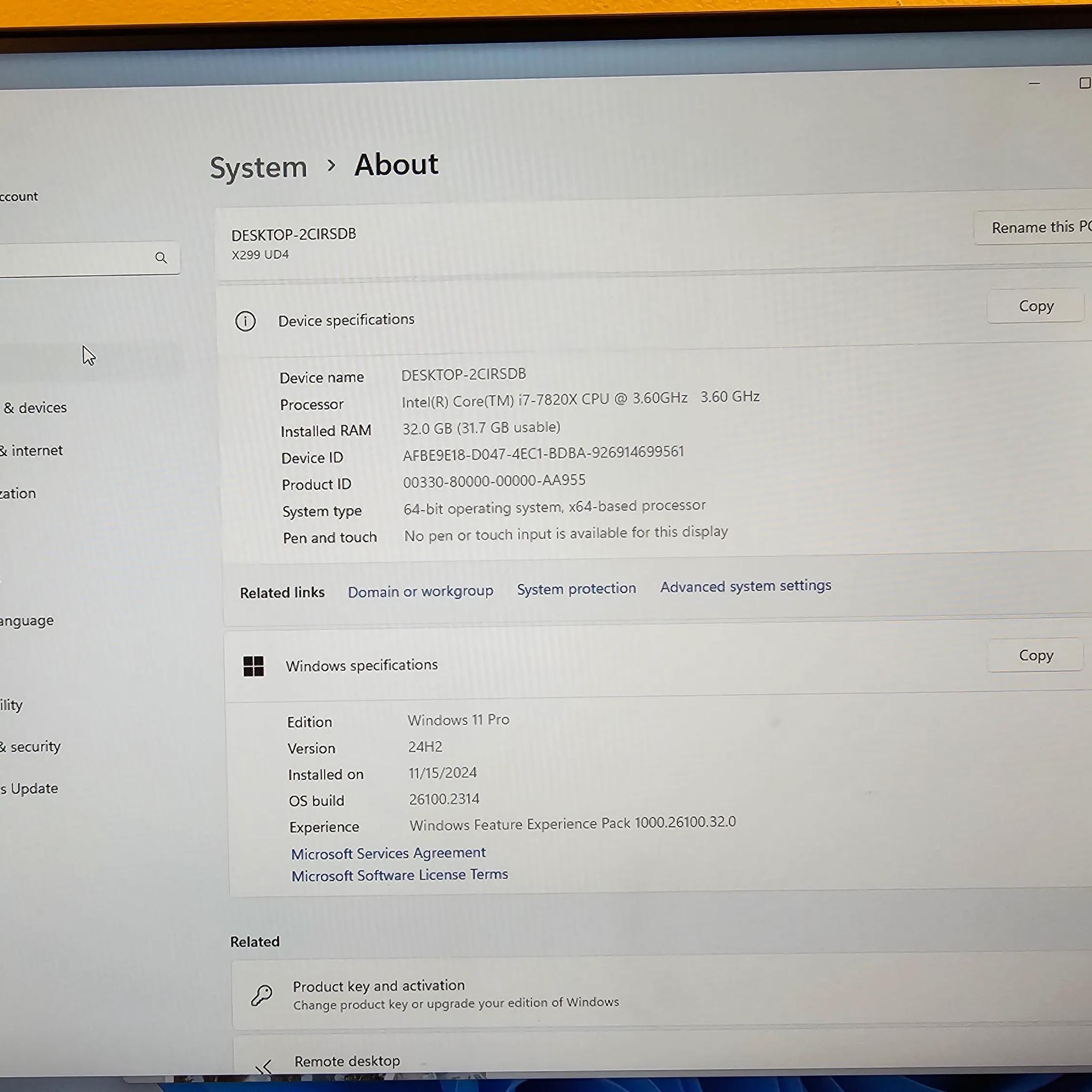The height and width of the screenshot is (1092, 1092).
Task: Click the Installed RAM value 32.0 GB
Action: point(481,427)
